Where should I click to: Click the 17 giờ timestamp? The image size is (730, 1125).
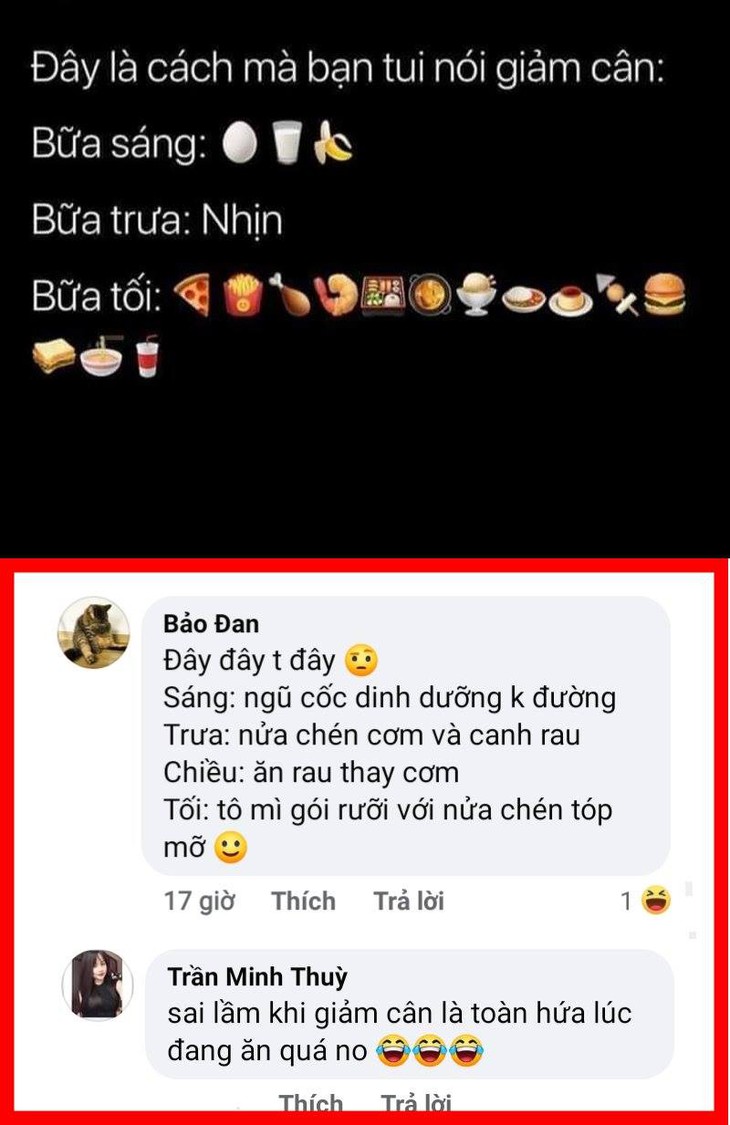coord(200,900)
